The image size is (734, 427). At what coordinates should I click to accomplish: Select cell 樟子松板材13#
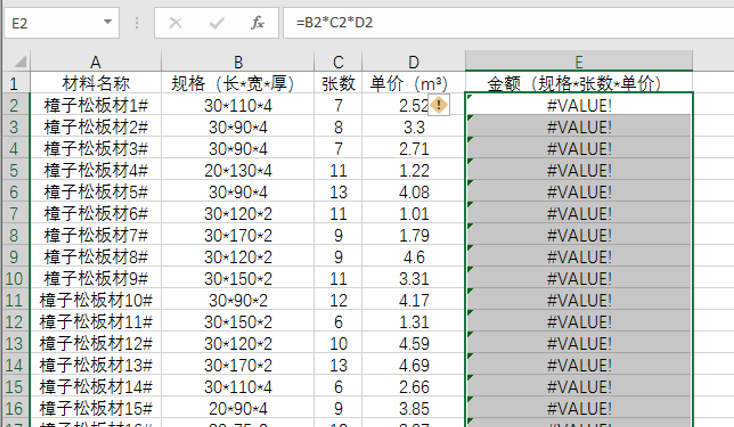(96, 365)
